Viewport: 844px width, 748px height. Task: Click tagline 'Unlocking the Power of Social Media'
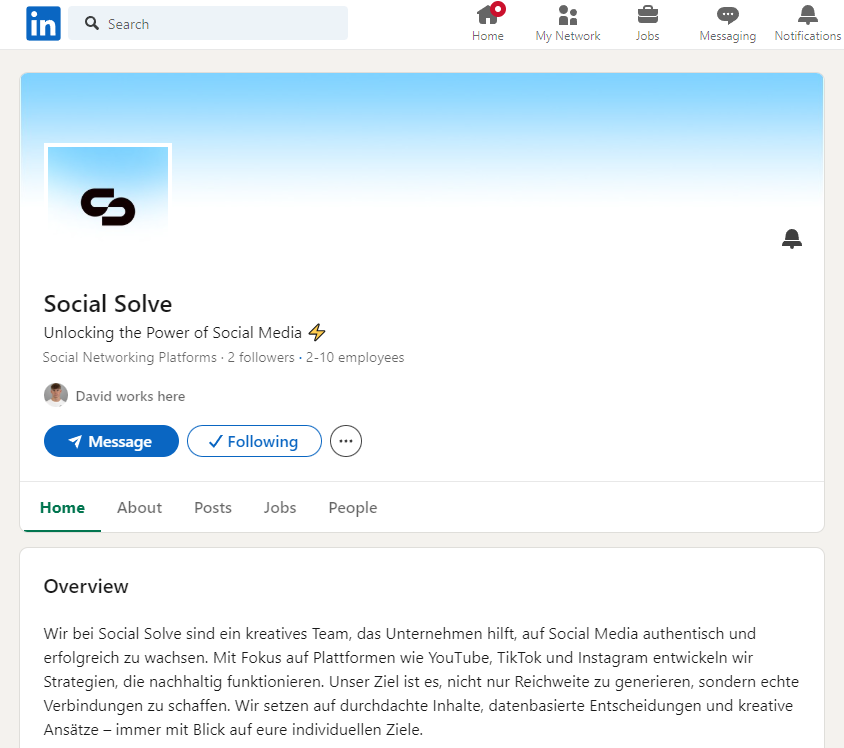click(172, 333)
